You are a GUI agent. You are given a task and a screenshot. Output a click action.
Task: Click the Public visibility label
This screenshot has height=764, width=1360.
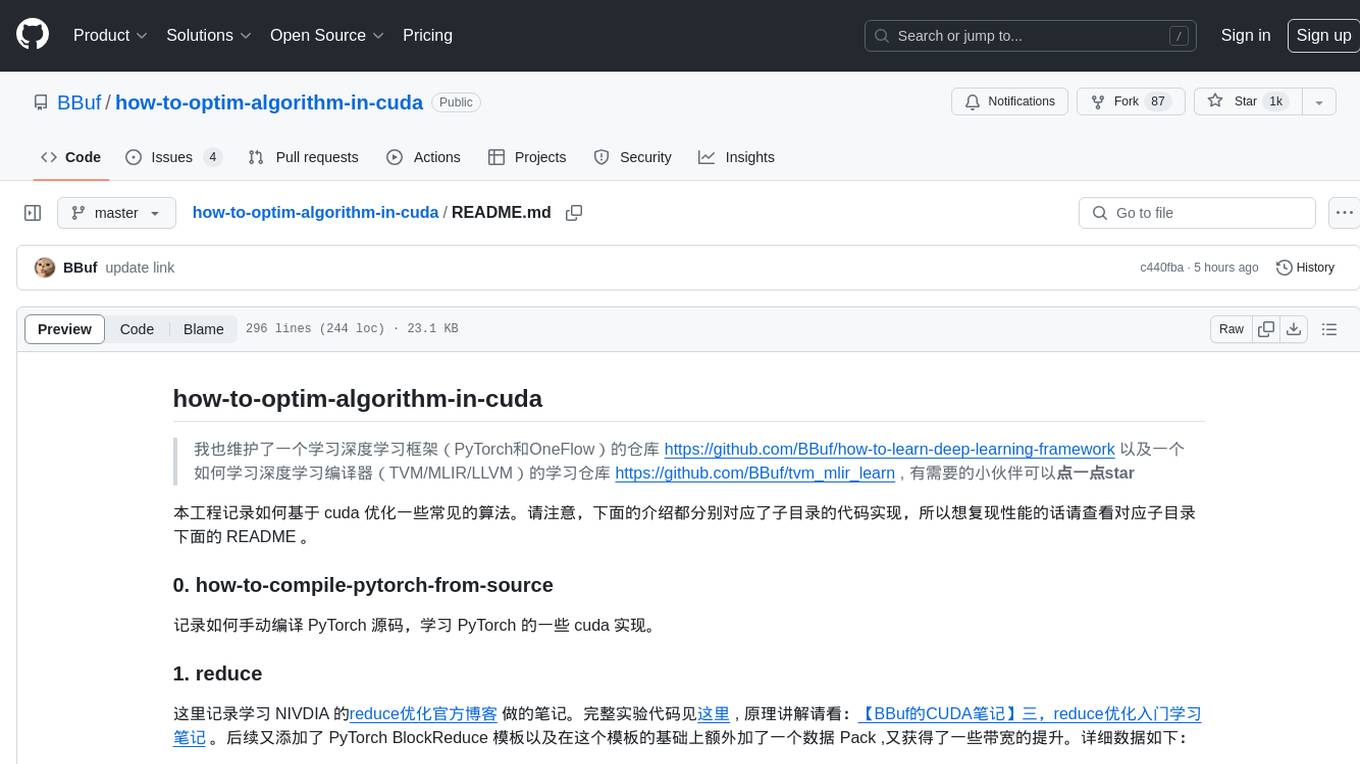tap(456, 102)
